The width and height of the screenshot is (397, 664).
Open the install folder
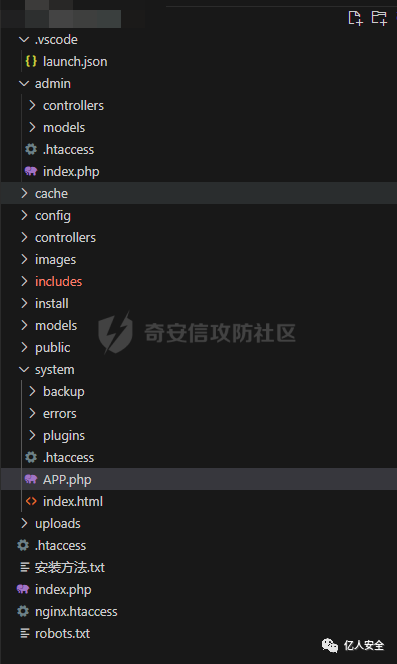click(52, 303)
